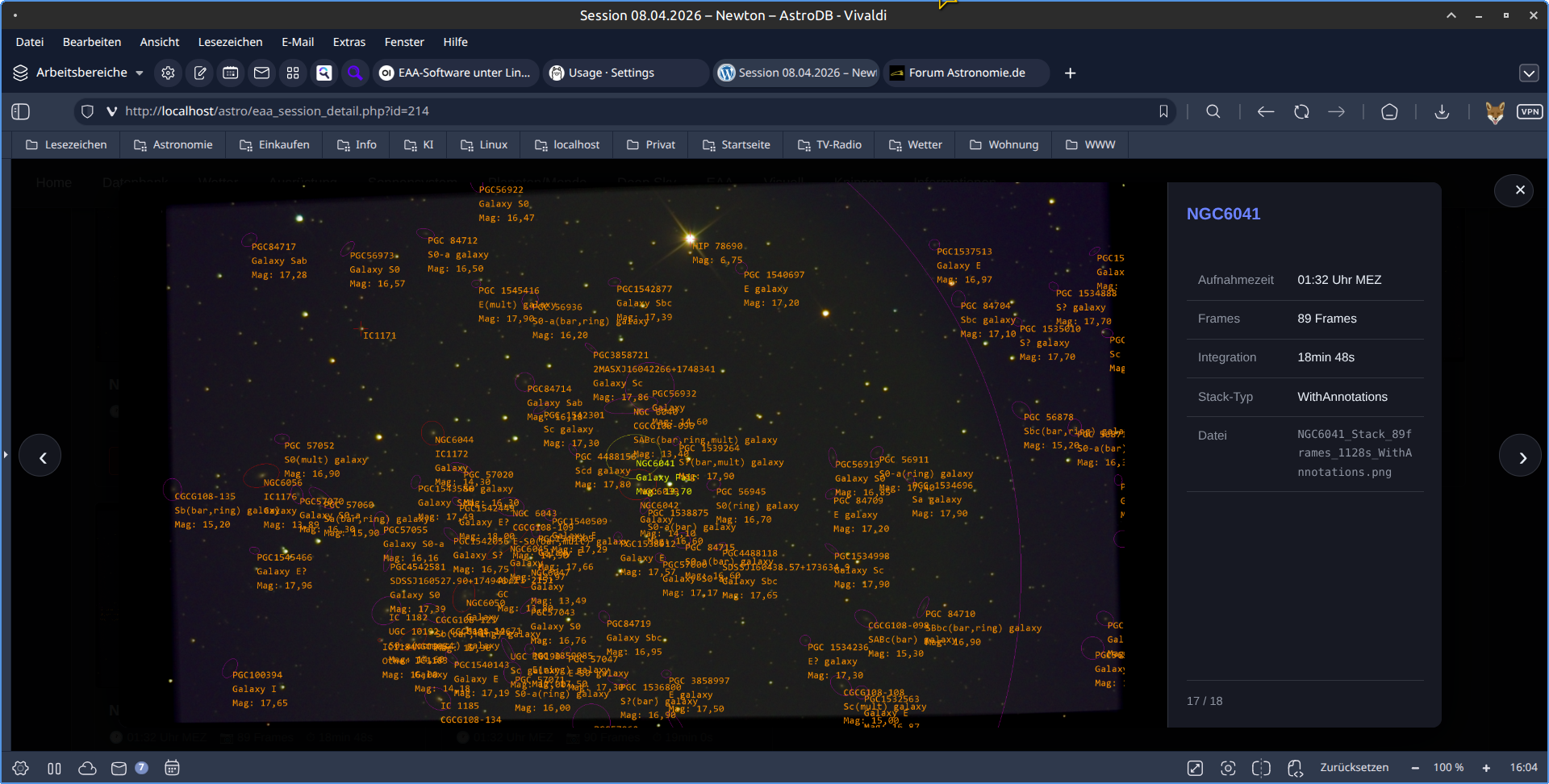Image resolution: width=1549 pixels, height=784 pixels.
Task: Open a new tab with plus button
Action: click(x=1070, y=73)
